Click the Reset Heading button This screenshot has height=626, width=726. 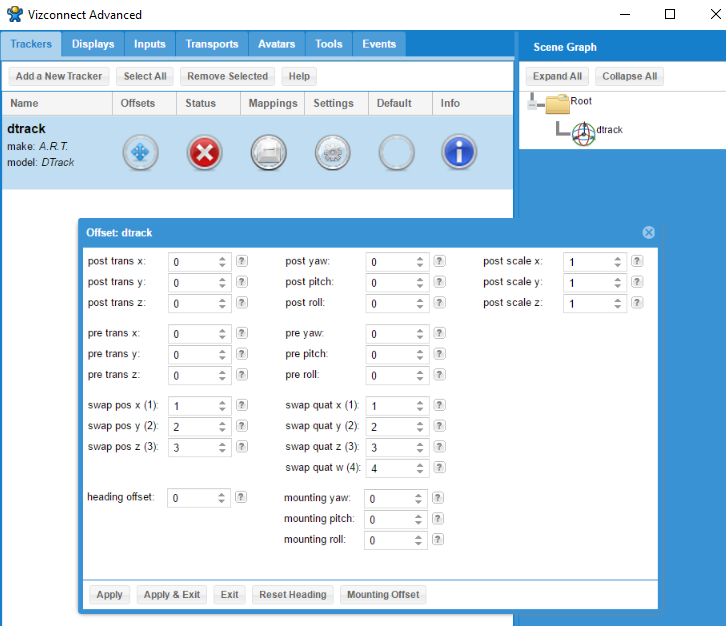coord(292,595)
